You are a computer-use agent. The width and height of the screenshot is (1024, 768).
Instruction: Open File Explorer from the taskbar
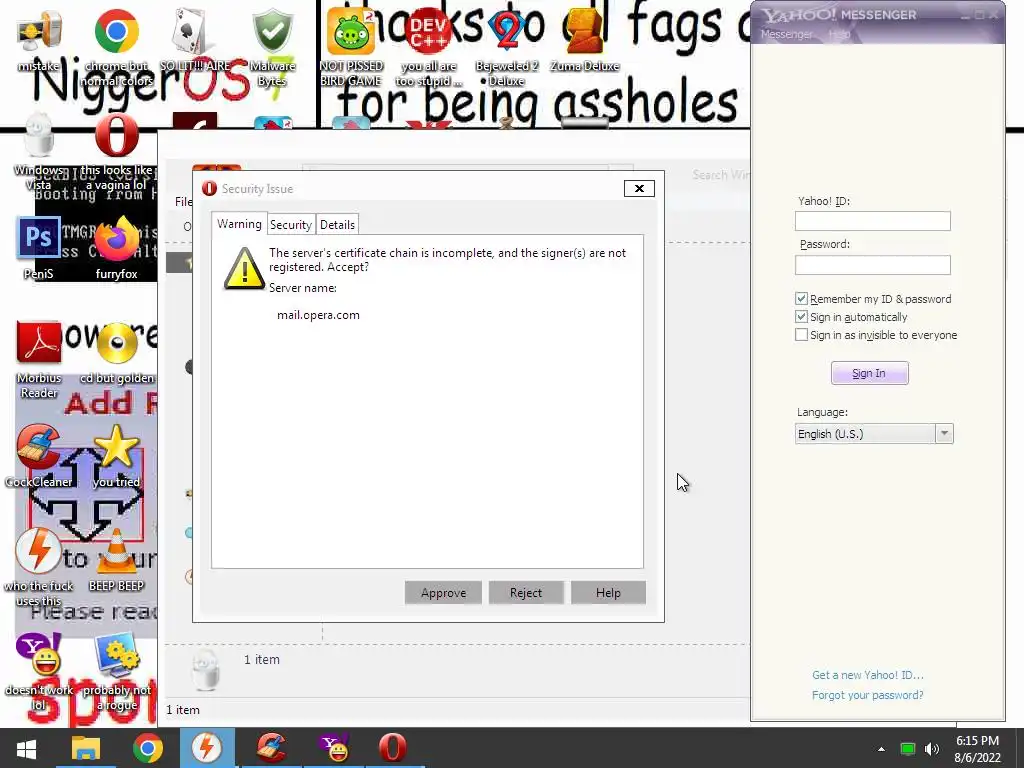(86, 748)
